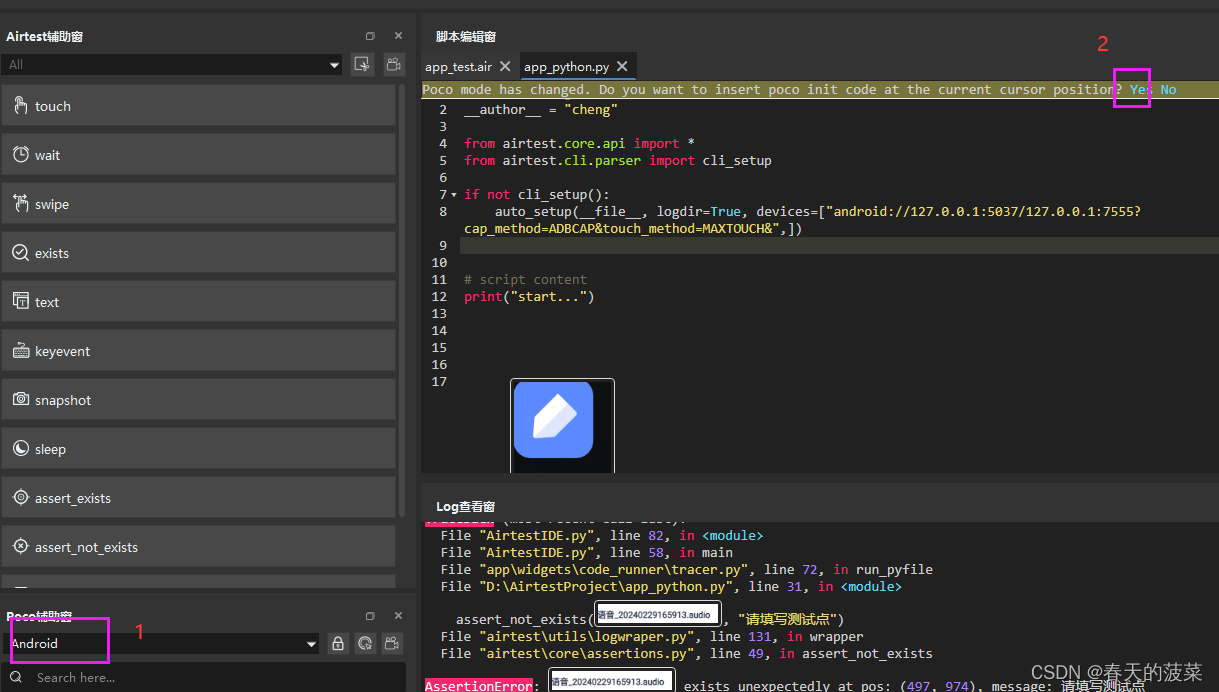Click the Poco record camera icon
This screenshot has width=1219, height=692.
(x=394, y=644)
